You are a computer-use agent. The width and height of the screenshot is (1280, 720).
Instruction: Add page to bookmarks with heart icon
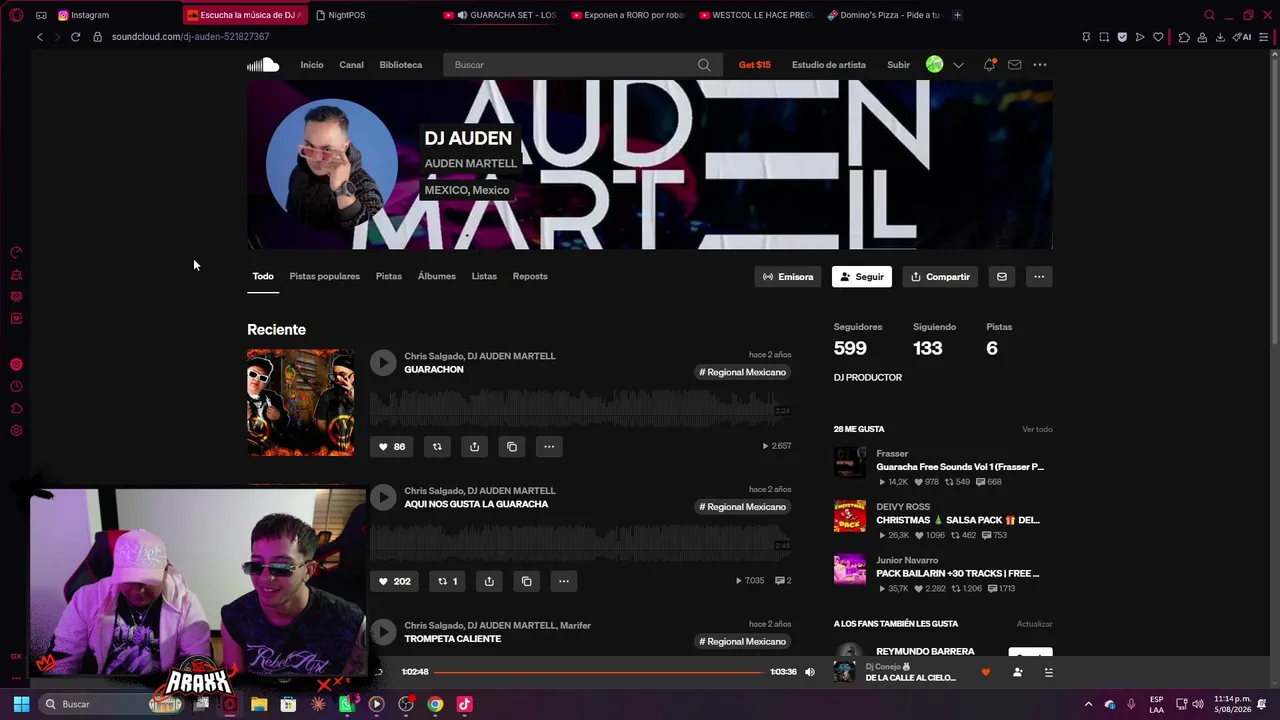coord(1158,37)
